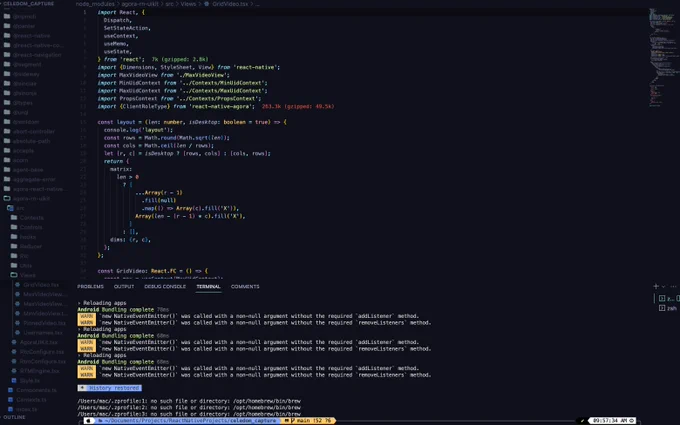Image resolution: width=680 pixels, height=425 pixels.
Task: Expand the Reducer folder
Action: click(x=31, y=246)
